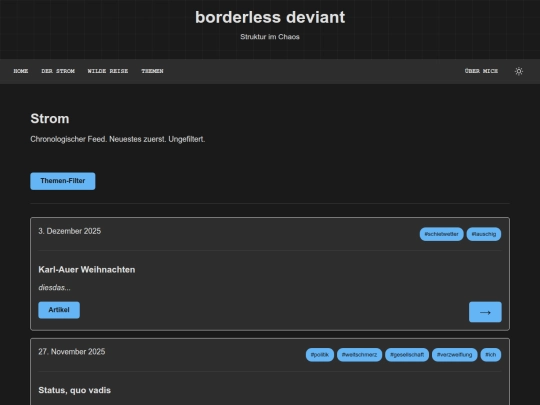The width and height of the screenshot is (540, 405).
Task: Click the #ich tag
Action: 491,355
